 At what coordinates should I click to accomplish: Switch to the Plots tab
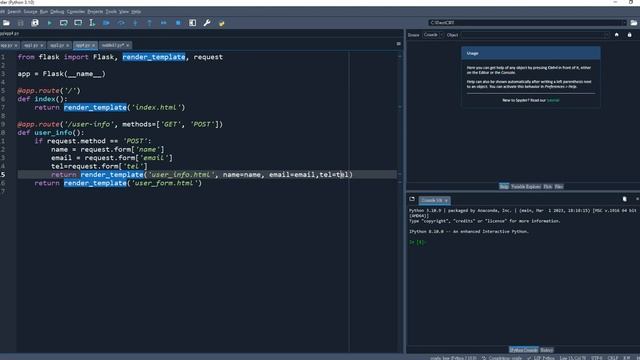[x=548, y=187]
